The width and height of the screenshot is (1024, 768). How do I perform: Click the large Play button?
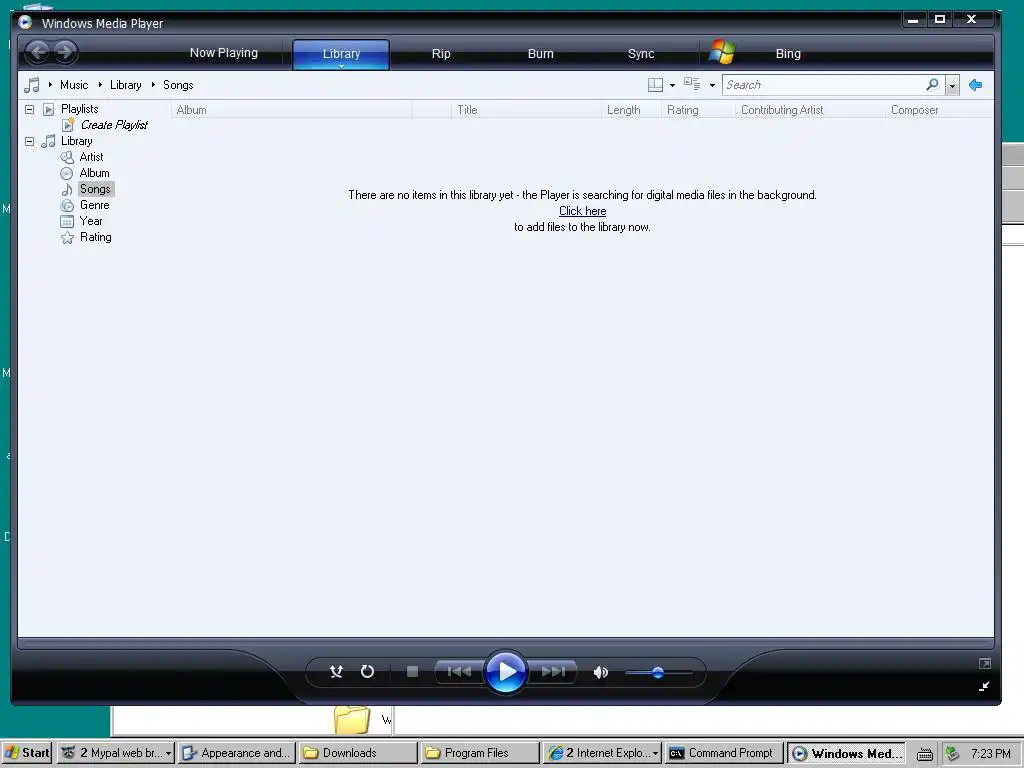pos(505,671)
